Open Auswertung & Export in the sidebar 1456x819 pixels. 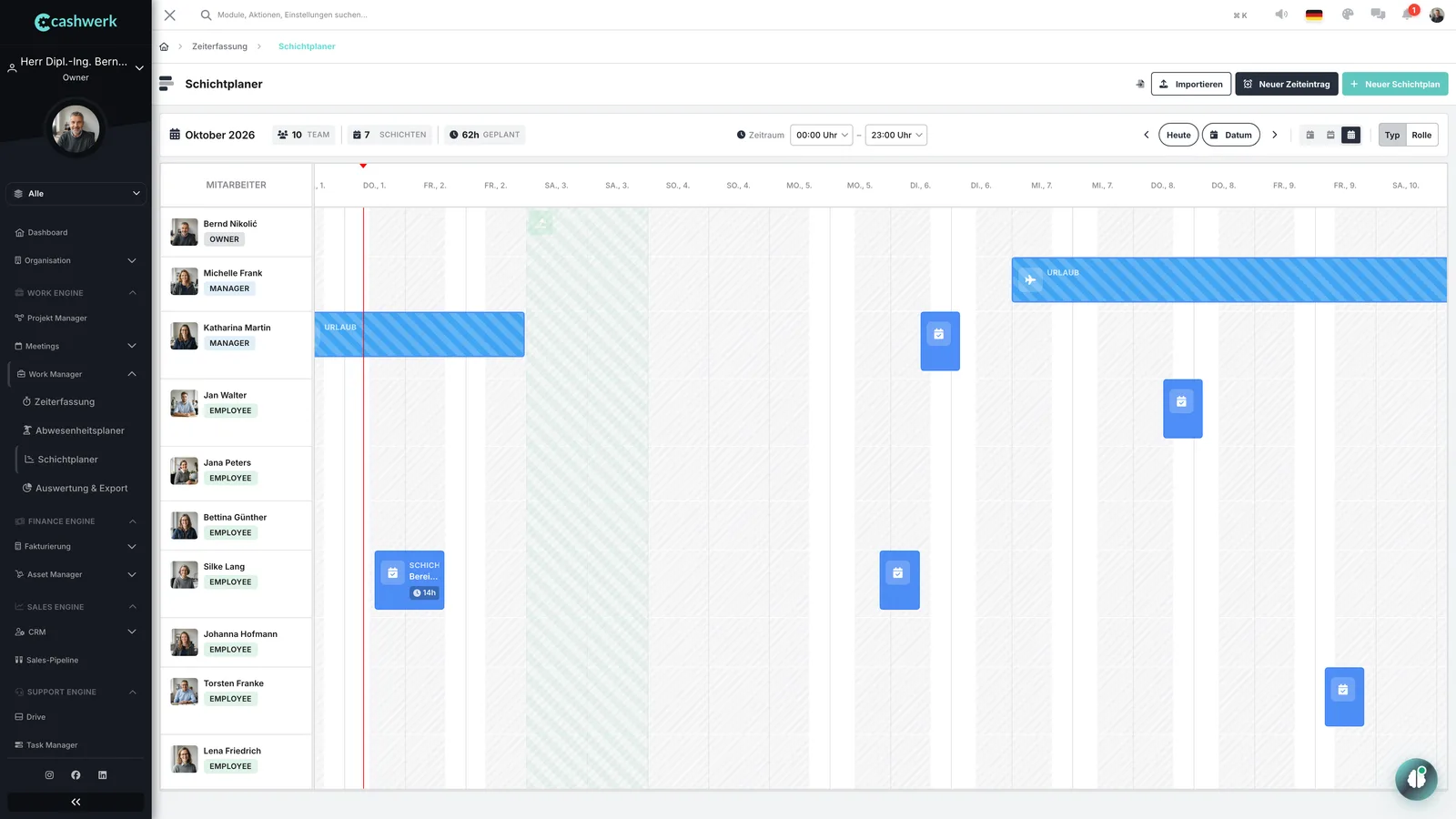[x=76, y=489]
